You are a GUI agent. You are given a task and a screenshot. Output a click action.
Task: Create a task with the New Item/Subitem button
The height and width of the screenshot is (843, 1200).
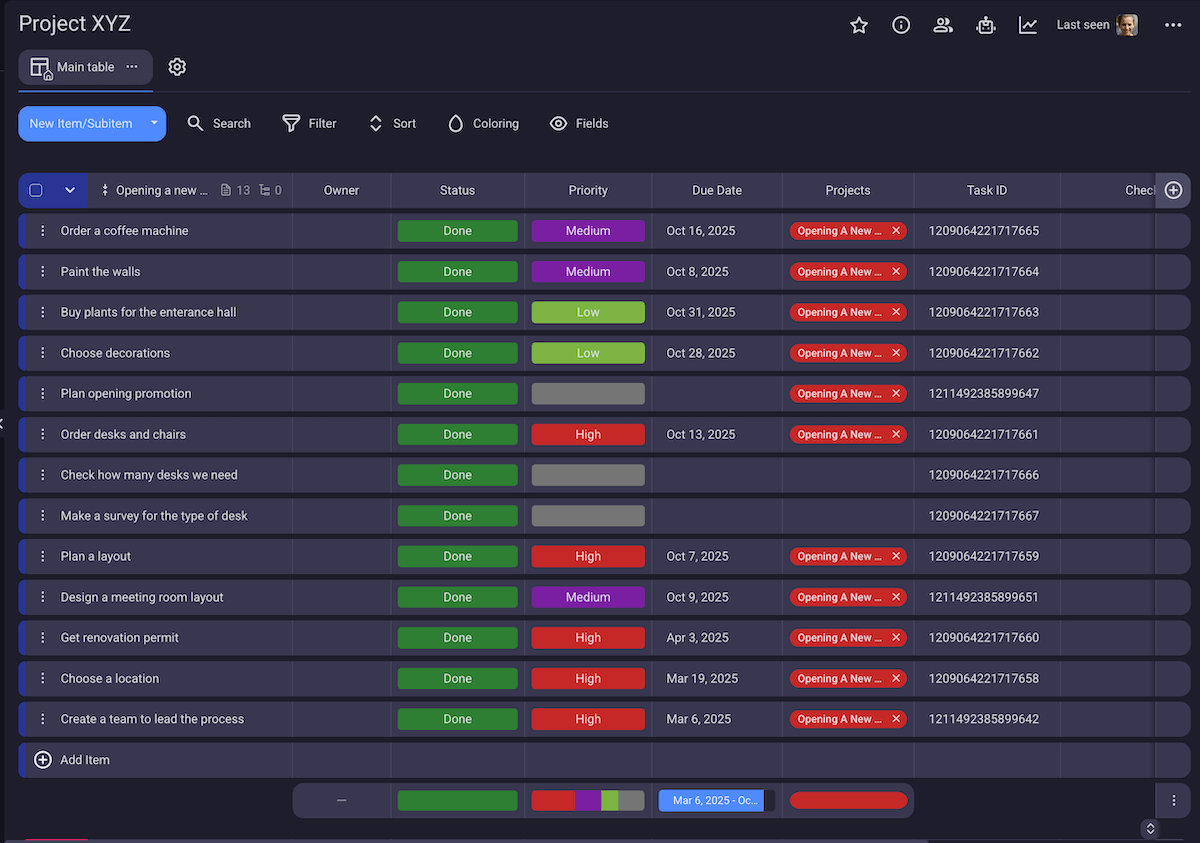click(80, 123)
